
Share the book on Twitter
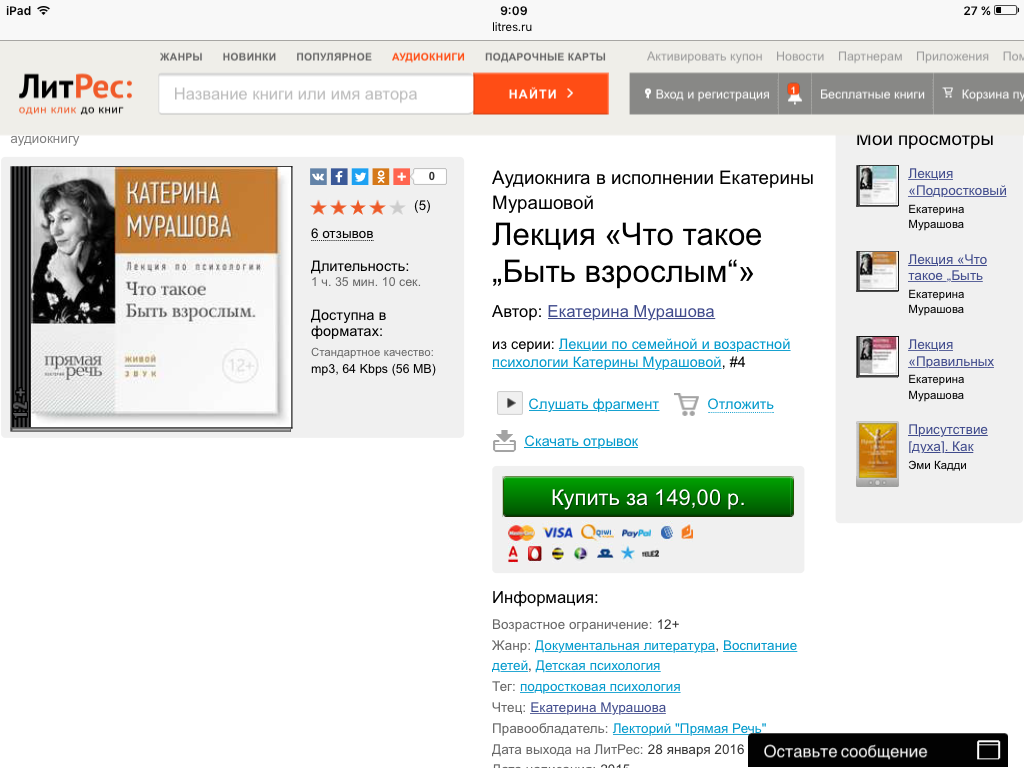(x=360, y=176)
